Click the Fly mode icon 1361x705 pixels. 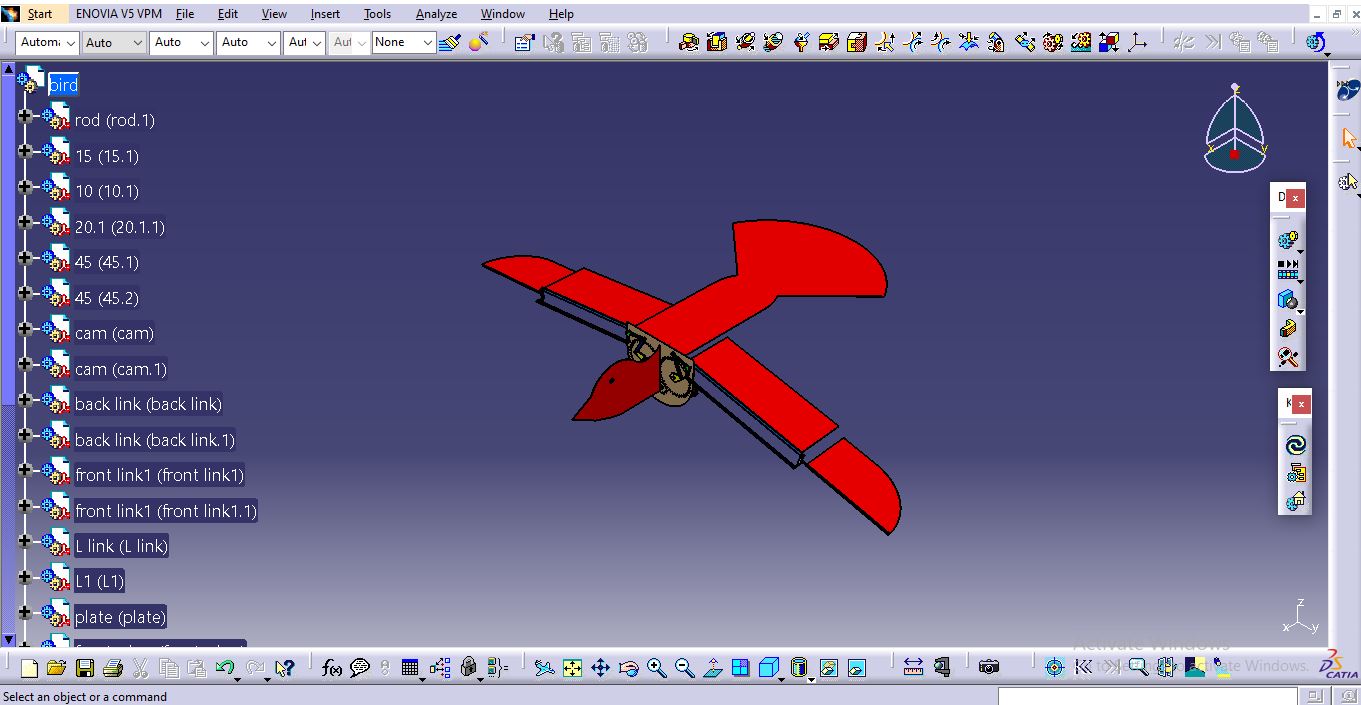(544, 668)
